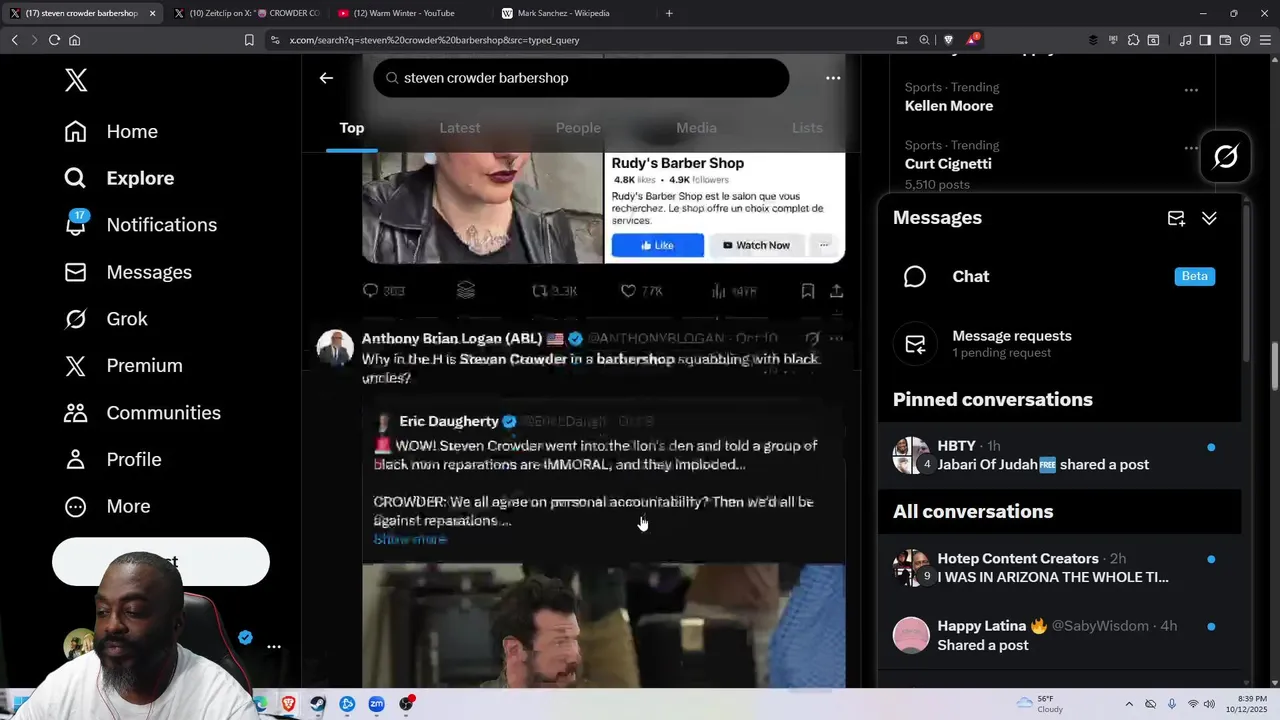Open Happy Latina conversation
This screenshot has width=1280, height=720.
point(1059,635)
